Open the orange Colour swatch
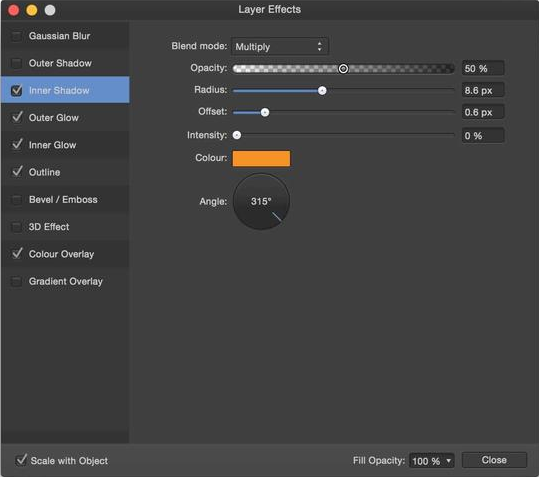This screenshot has height=477, width=539. [261, 158]
